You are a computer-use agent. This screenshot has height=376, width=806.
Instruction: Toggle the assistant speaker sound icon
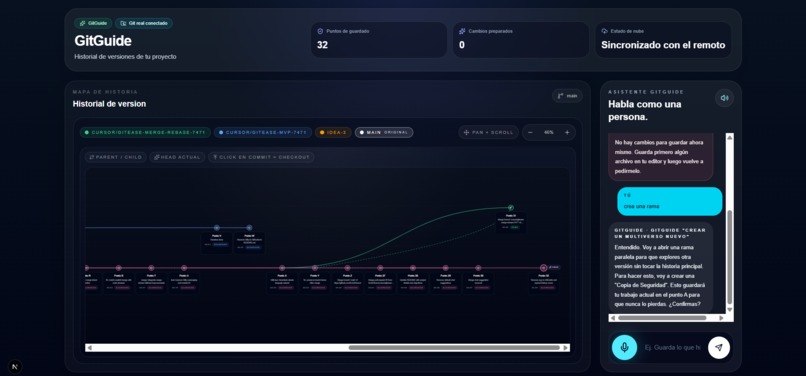pos(724,98)
